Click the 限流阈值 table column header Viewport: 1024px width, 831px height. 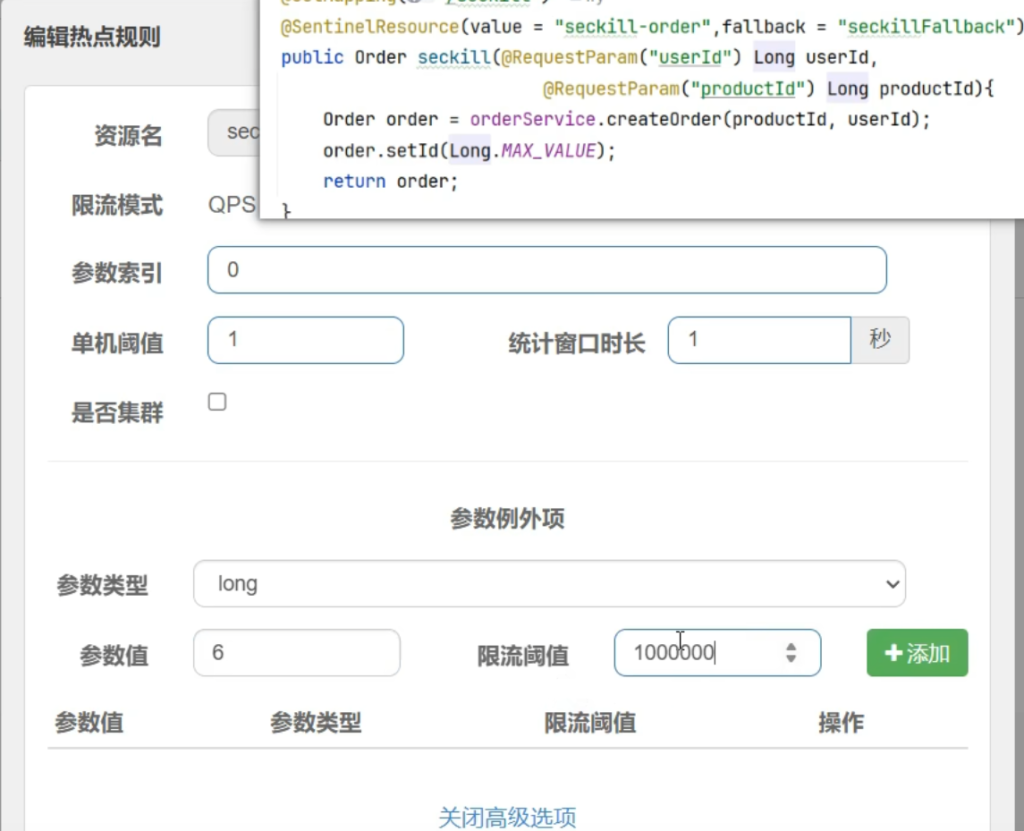tap(590, 722)
